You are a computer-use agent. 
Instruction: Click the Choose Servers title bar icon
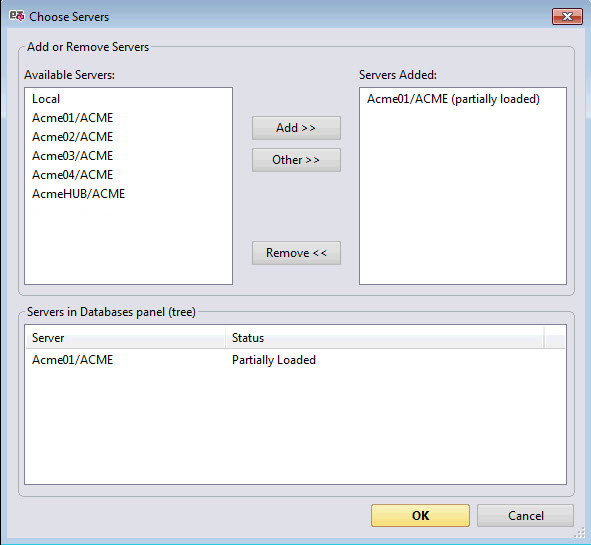click(17, 16)
